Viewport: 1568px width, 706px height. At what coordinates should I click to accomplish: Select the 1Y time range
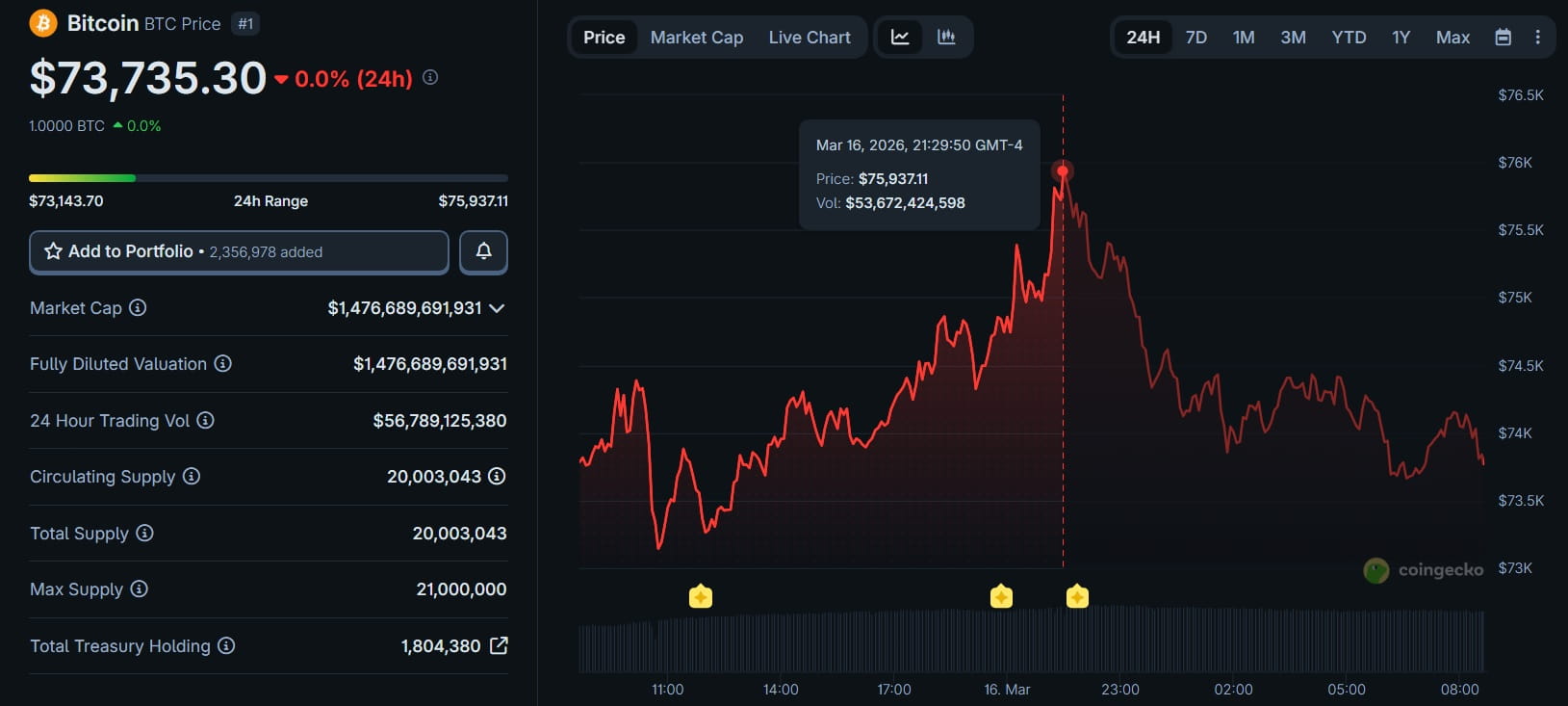click(x=1401, y=38)
